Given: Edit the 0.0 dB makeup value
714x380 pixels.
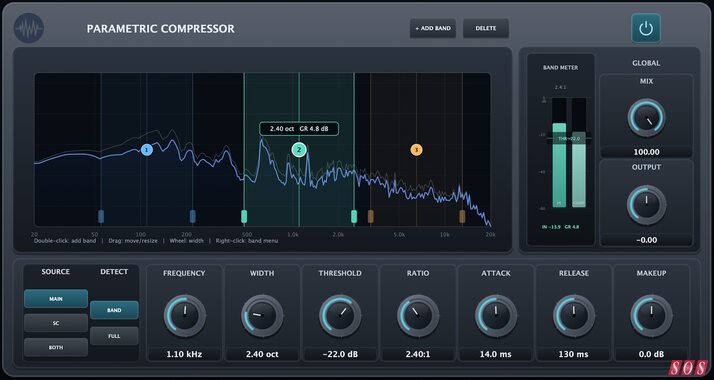Looking at the screenshot, I should (652, 354).
